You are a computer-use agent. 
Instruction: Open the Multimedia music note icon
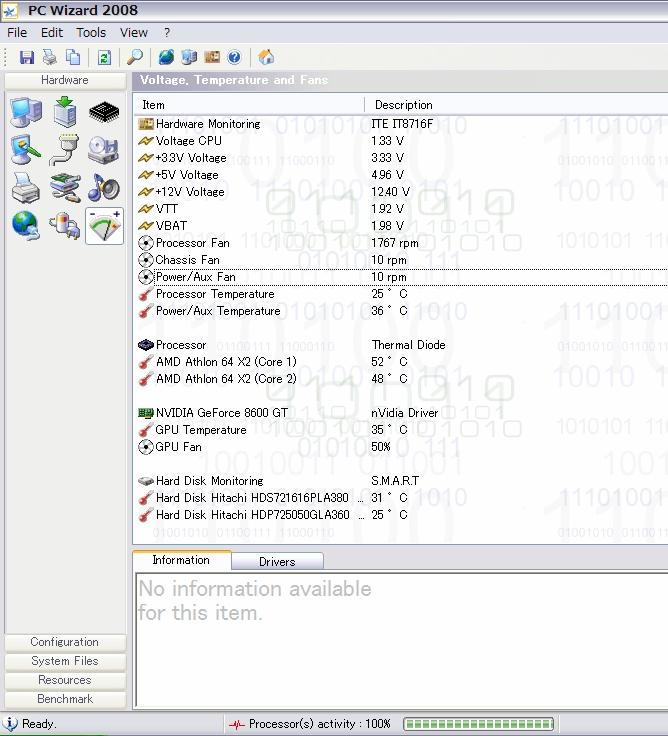tap(104, 187)
